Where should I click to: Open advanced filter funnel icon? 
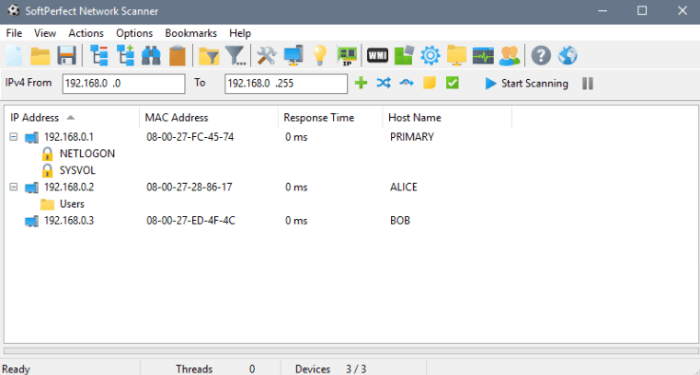click(235, 56)
